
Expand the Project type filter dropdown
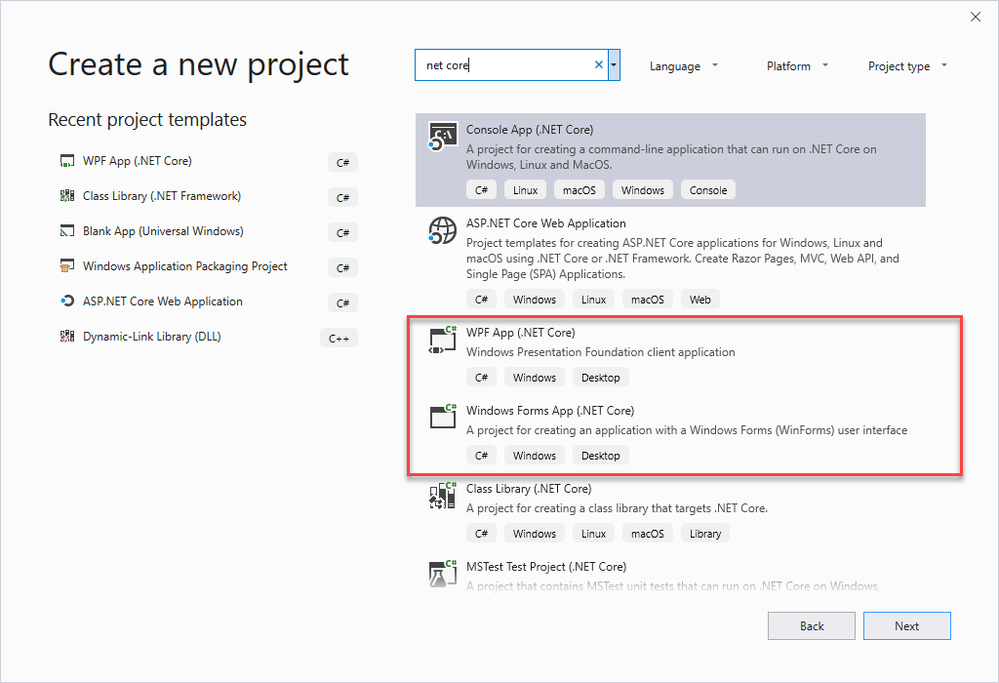pyautogui.click(x=907, y=67)
